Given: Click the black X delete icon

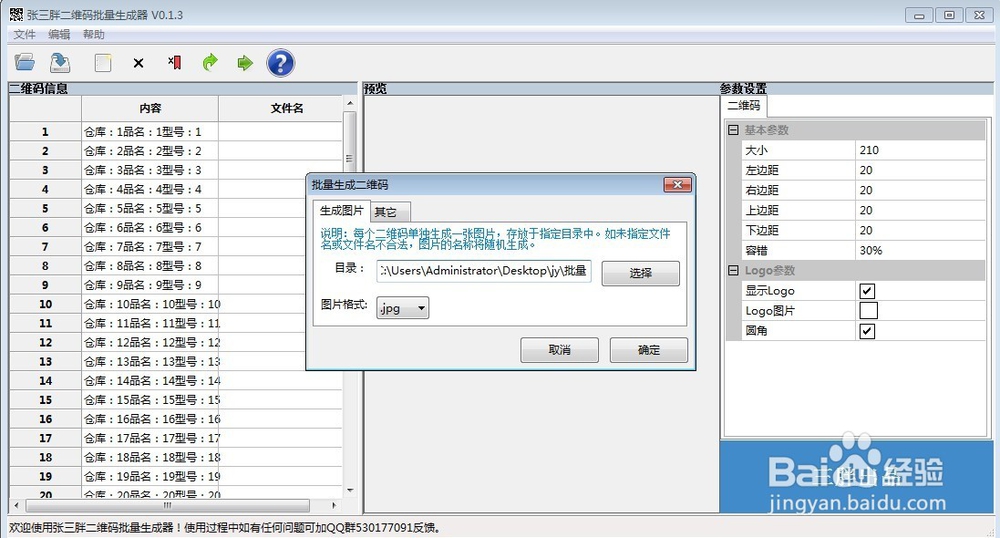Looking at the screenshot, I should pyautogui.click(x=138, y=62).
